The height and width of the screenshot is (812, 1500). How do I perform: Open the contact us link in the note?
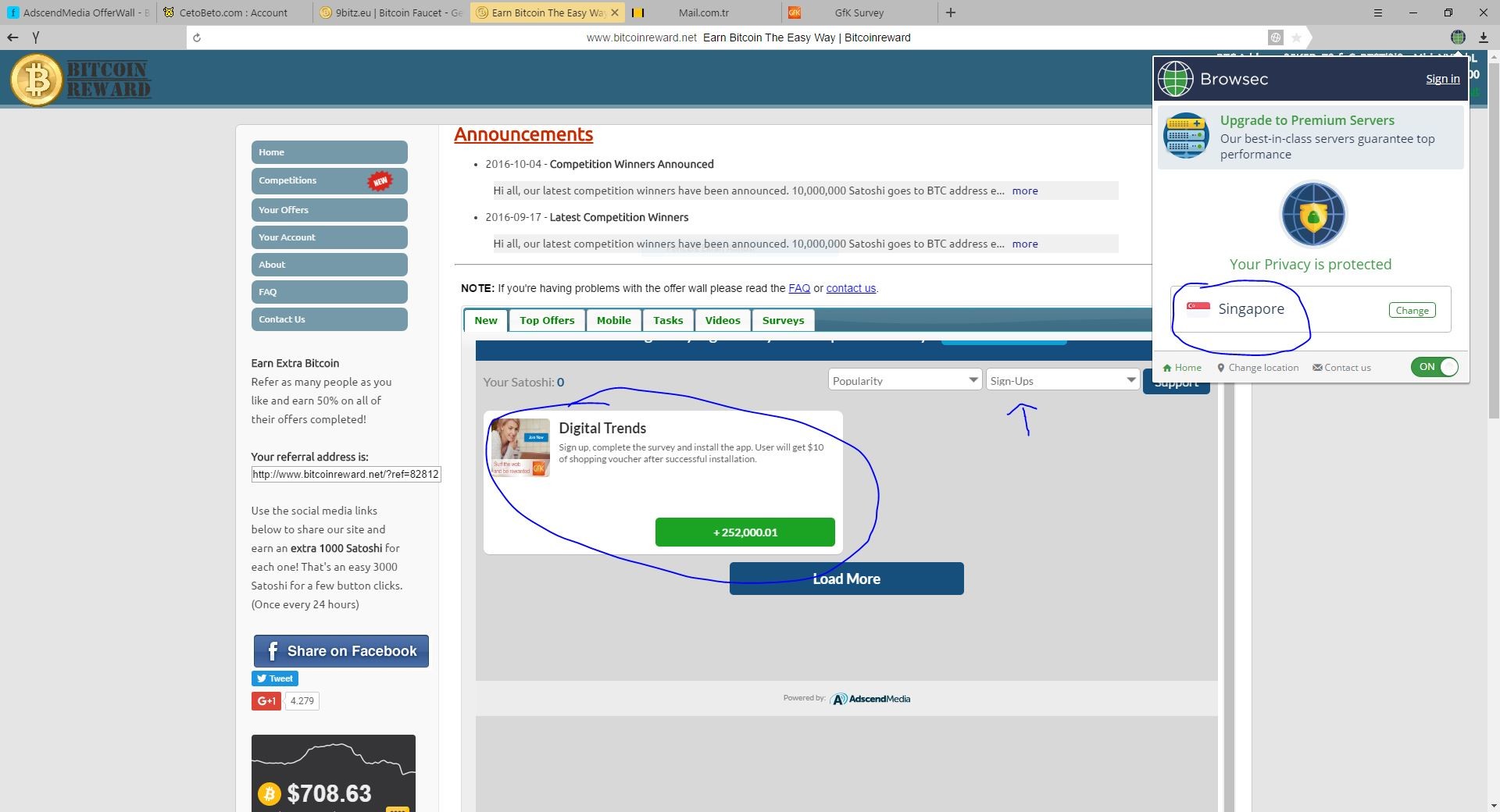click(x=851, y=288)
